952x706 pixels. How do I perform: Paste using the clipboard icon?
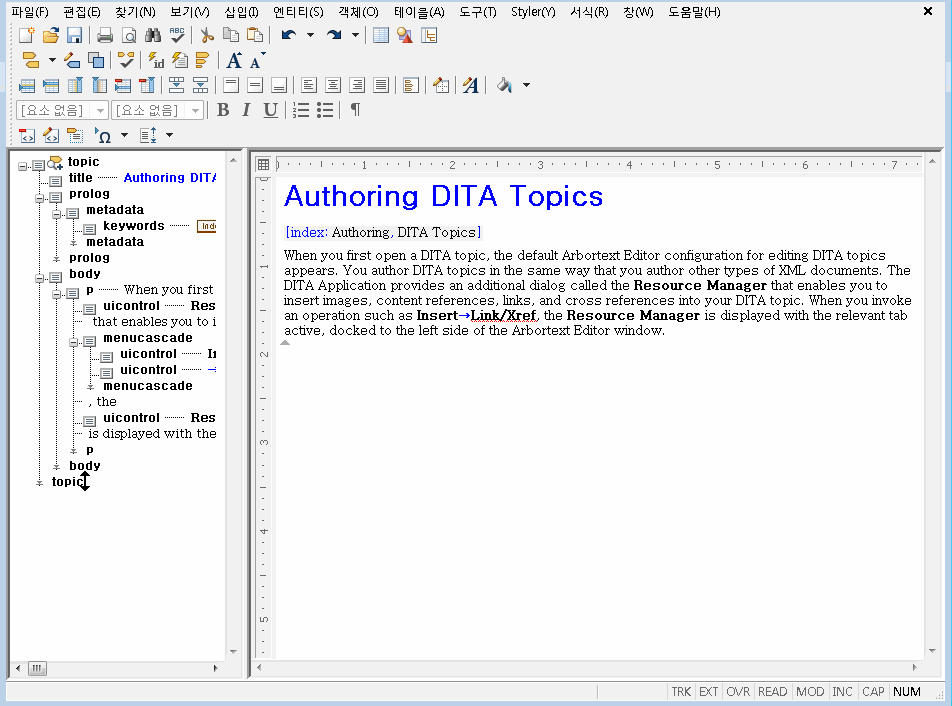(x=255, y=35)
